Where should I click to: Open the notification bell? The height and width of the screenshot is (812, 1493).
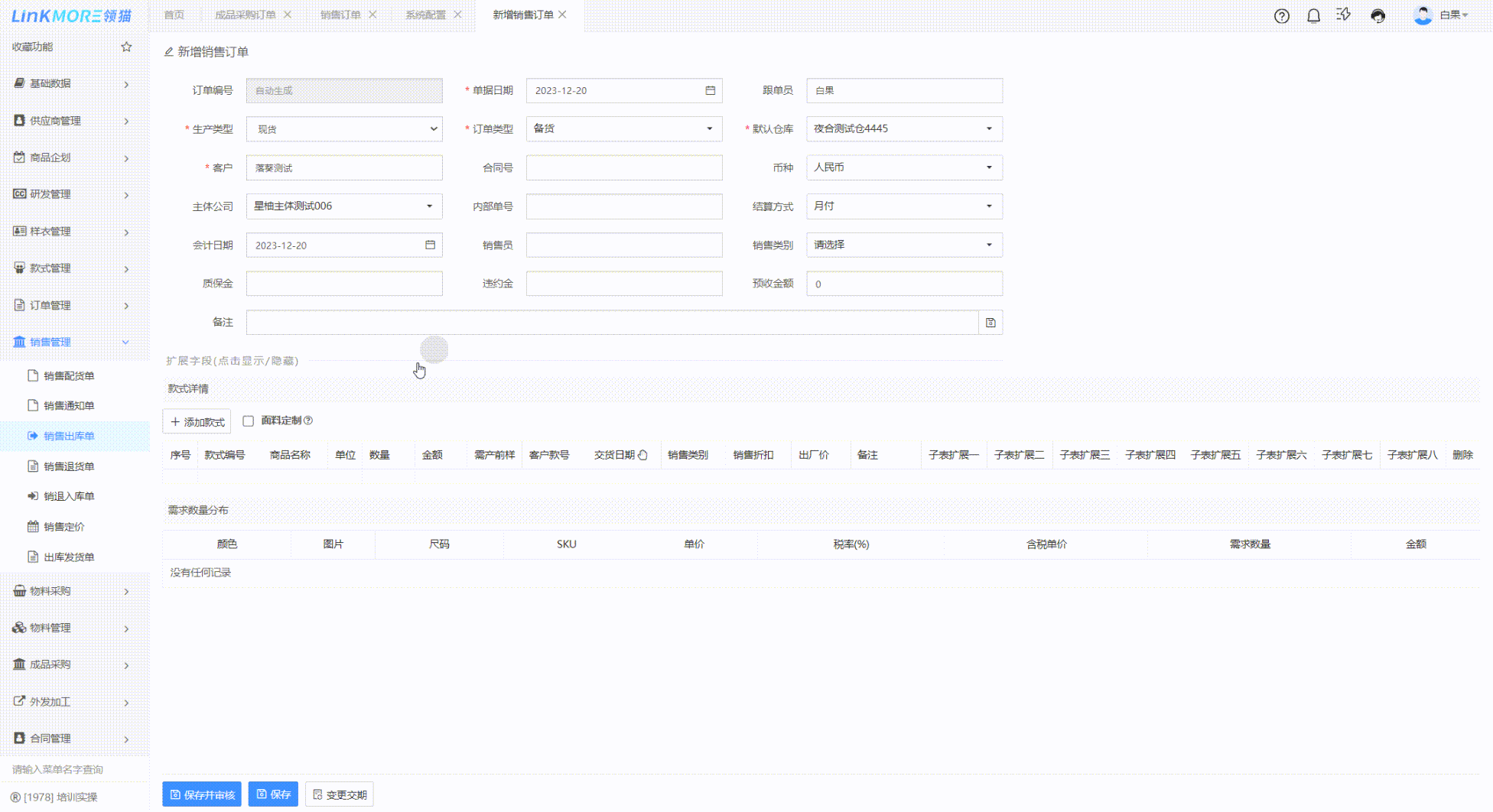click(x=1313, y=16)
